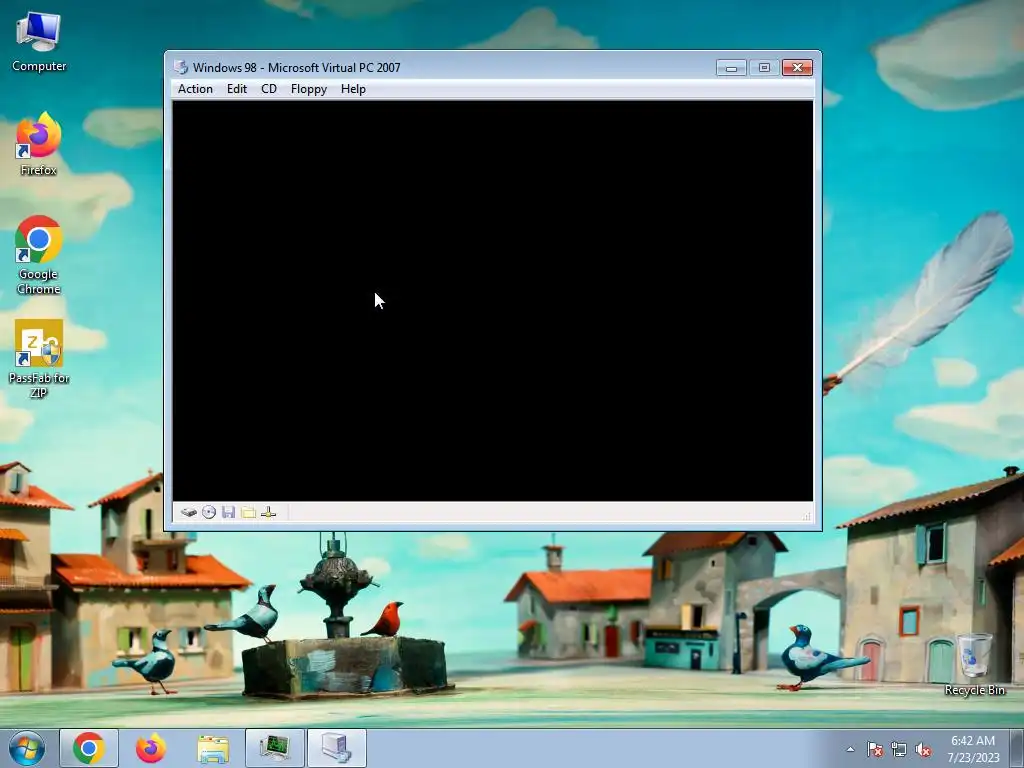The width and height of the screenshot is (1024, 768).
Task: Click the CD drive status icon
Action: [x=209, y=513]
